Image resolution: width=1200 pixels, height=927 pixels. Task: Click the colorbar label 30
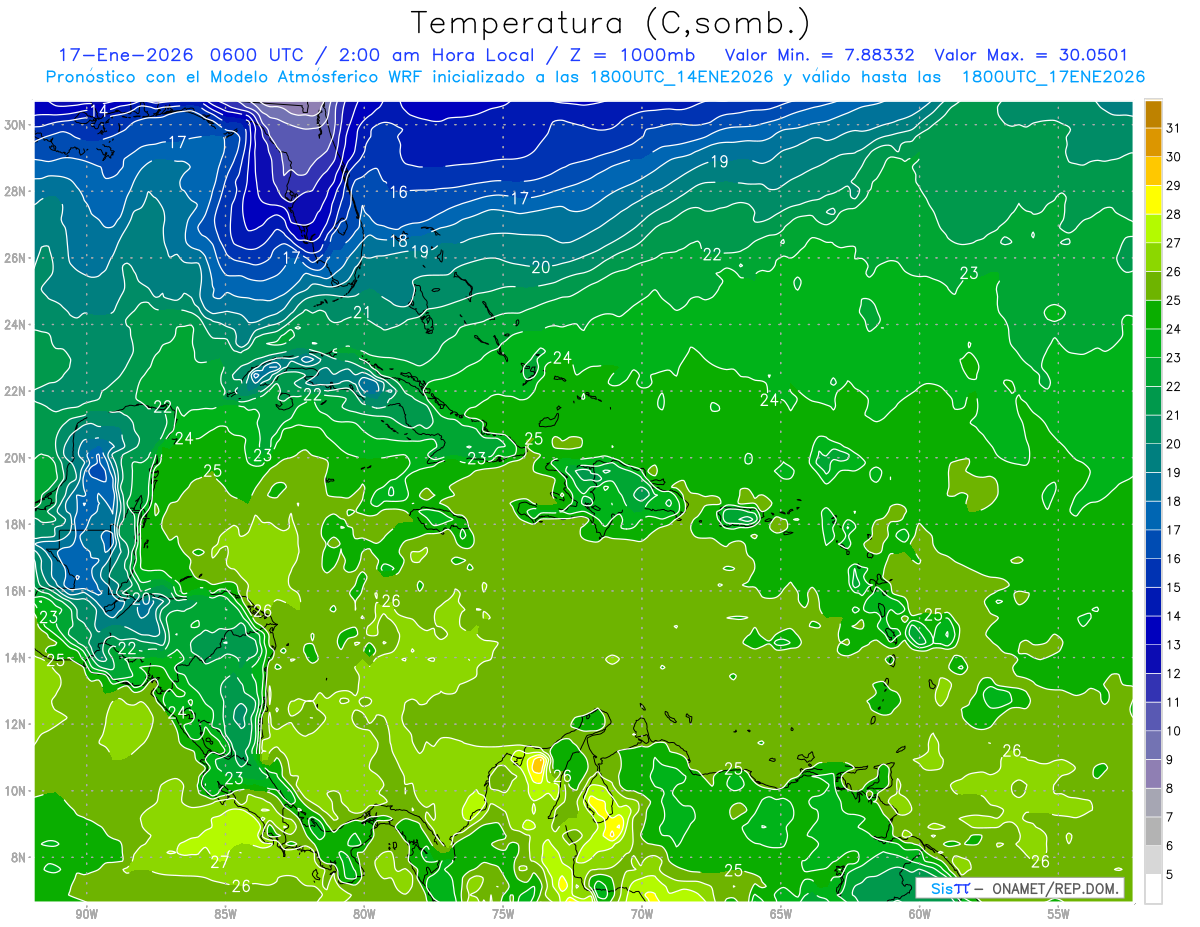point(1174,156)
